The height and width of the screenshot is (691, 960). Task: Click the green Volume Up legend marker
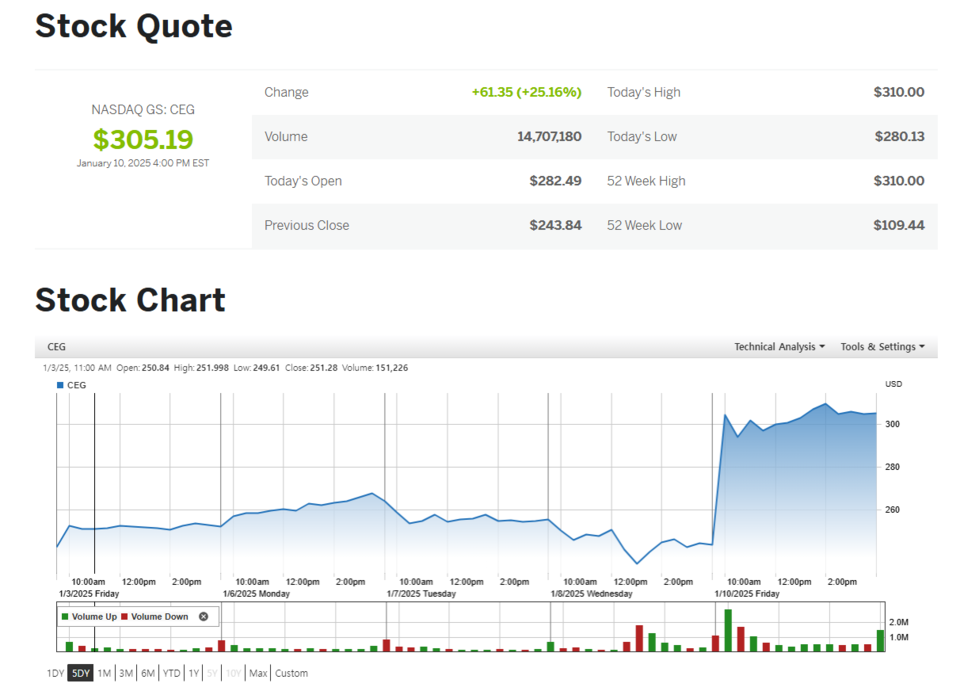(x=66, y=617)
